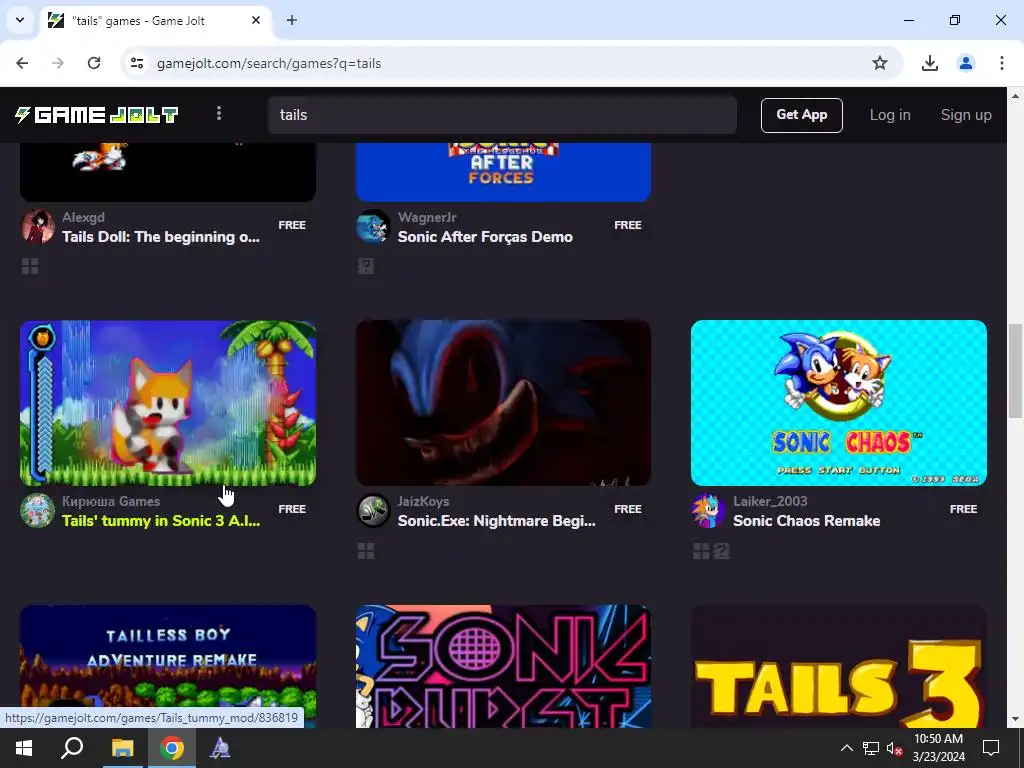1024x768 pixels.
Task: Open File Explorer from taskbar
Action: pyautogui.click(x=122, y=748)
